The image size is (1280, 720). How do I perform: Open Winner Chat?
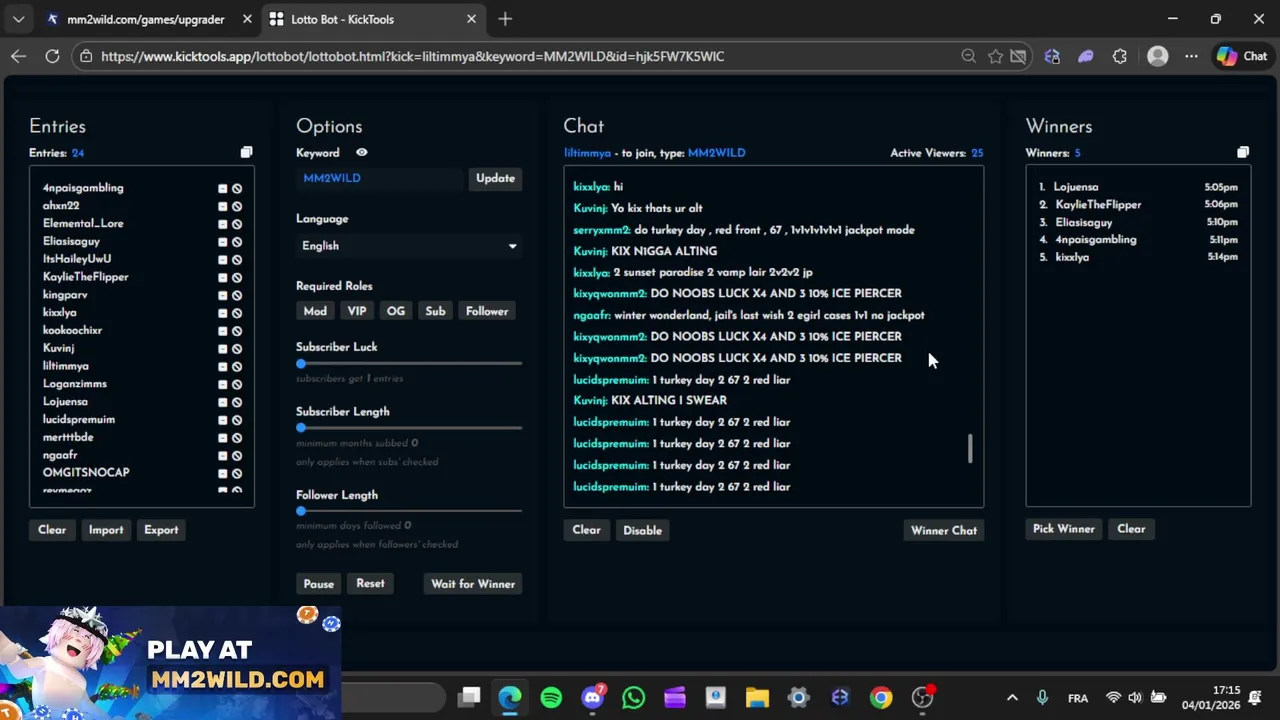943,530
